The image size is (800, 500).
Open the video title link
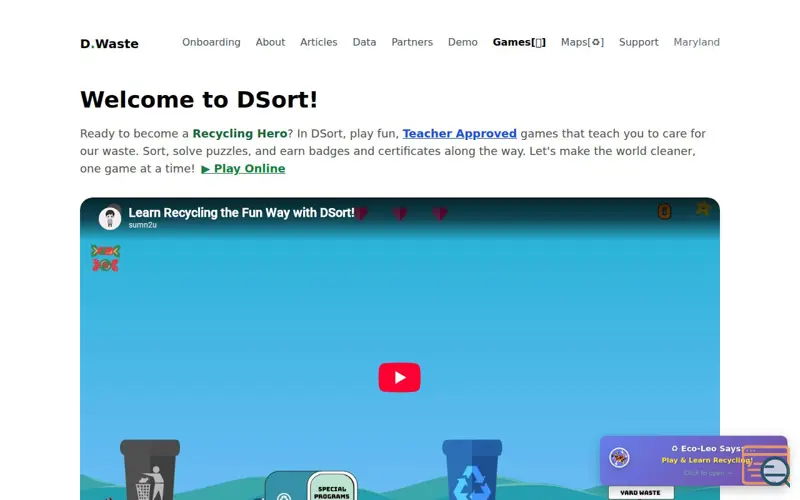pyautogui.click(x=241, y=213)
